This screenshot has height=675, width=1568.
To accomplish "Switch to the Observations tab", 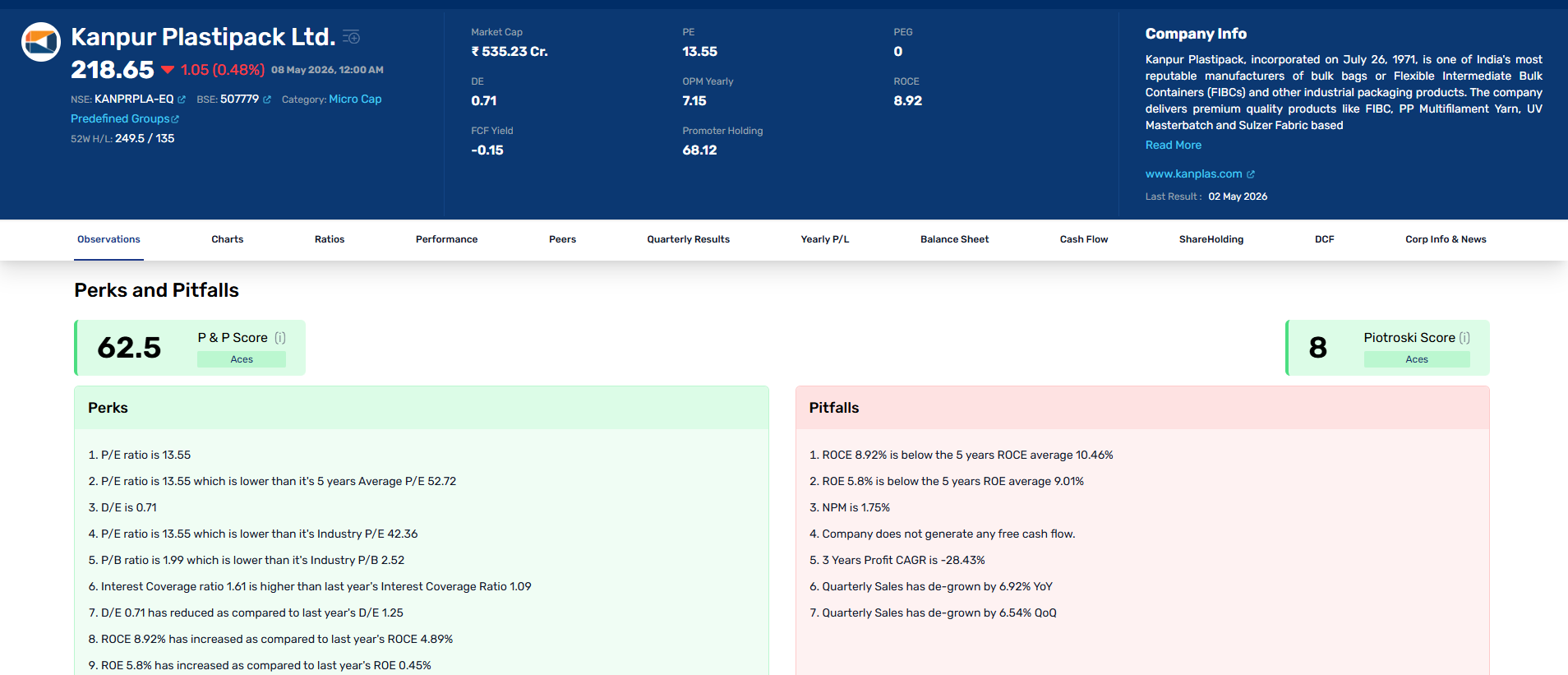I will (x=108, y=239).
